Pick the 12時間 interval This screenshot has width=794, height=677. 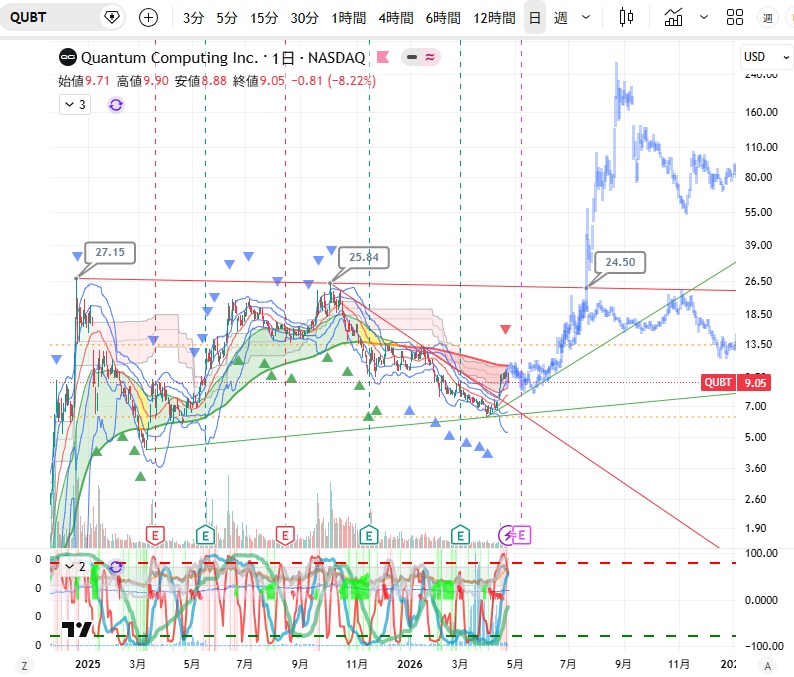(x=494, y=18)
